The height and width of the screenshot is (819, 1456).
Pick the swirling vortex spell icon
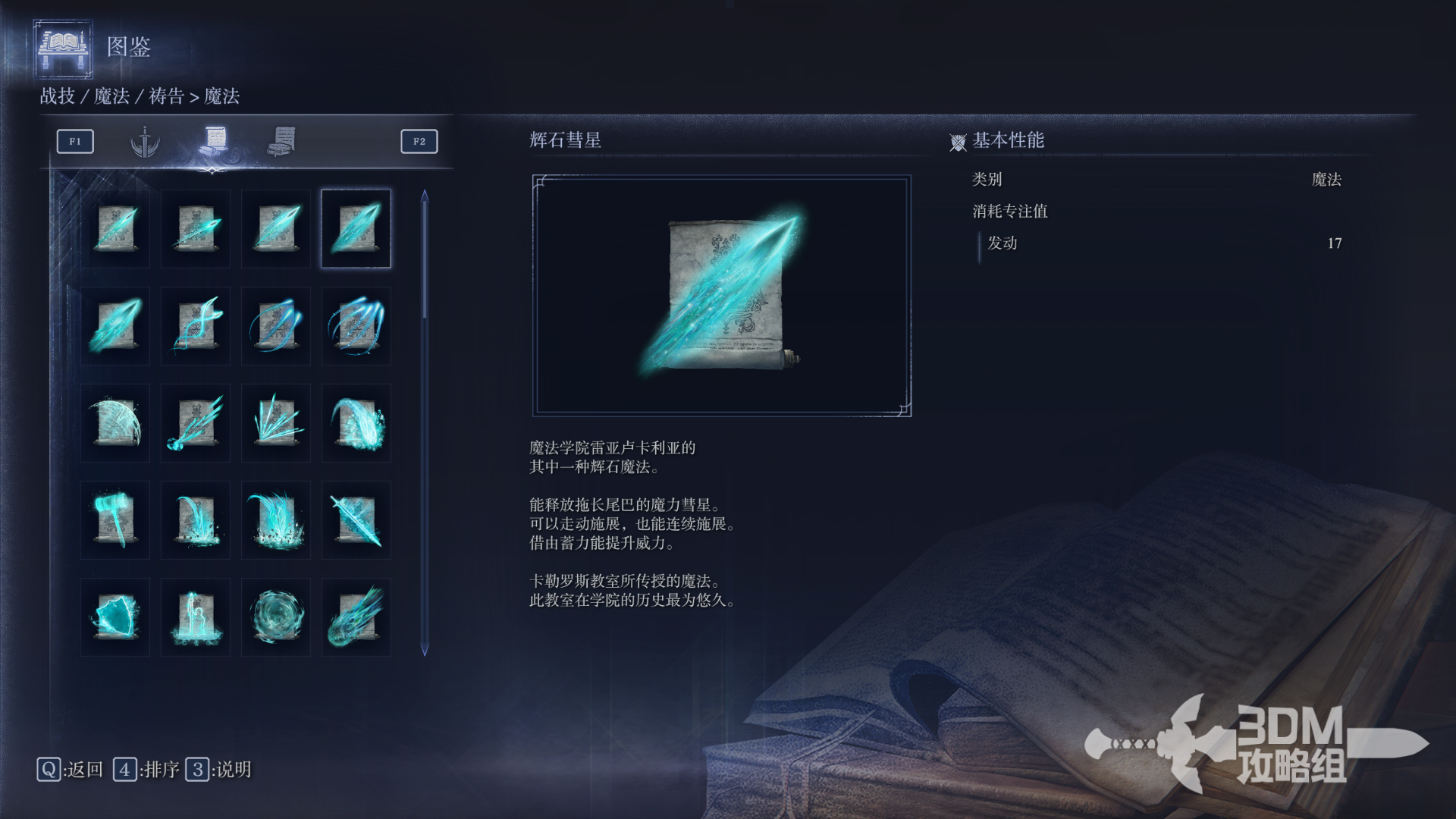pyautogui.click(x=276, y=617)
